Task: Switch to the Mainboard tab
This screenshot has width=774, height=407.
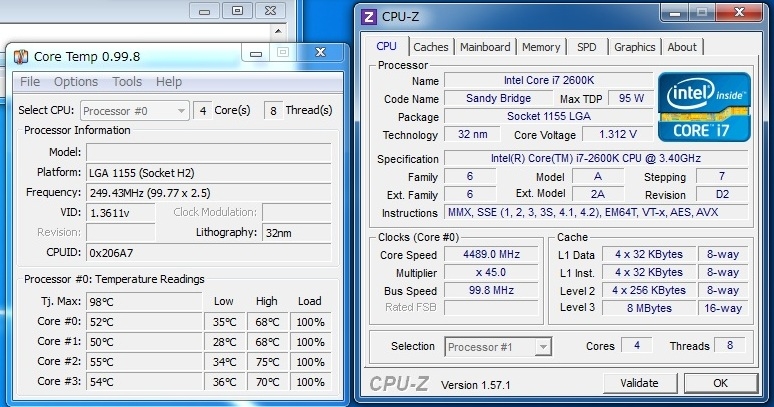Action: [485, 47]
